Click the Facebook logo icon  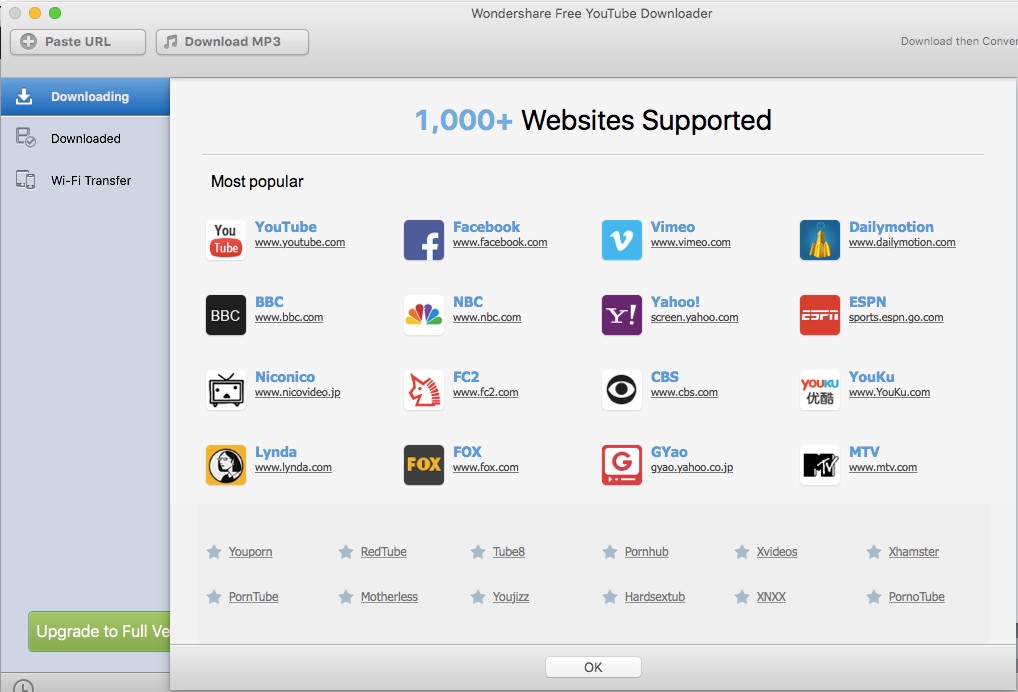click(x=424, y=240)
